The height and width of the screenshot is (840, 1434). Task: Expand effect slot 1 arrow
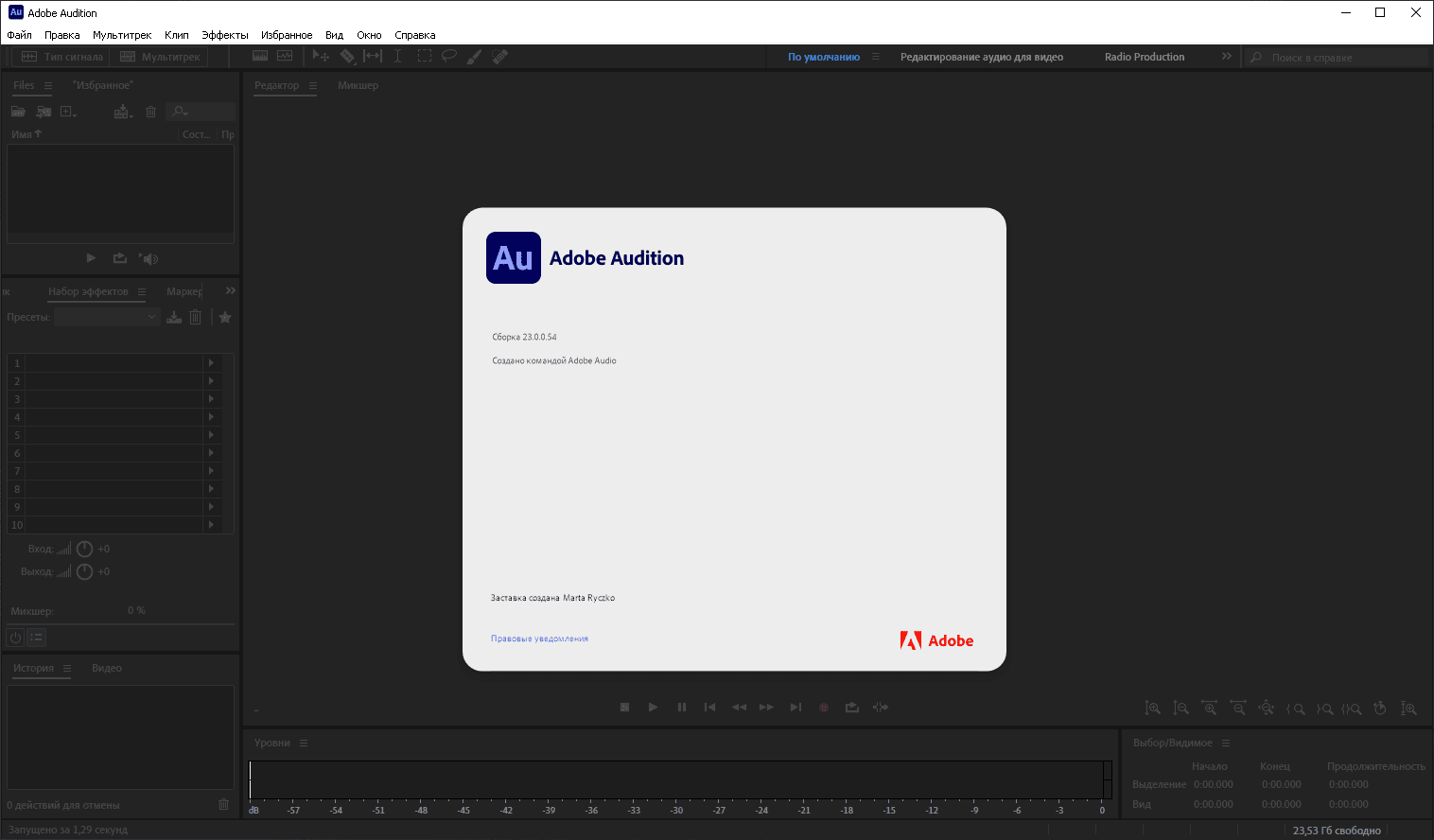coord(211,363)
